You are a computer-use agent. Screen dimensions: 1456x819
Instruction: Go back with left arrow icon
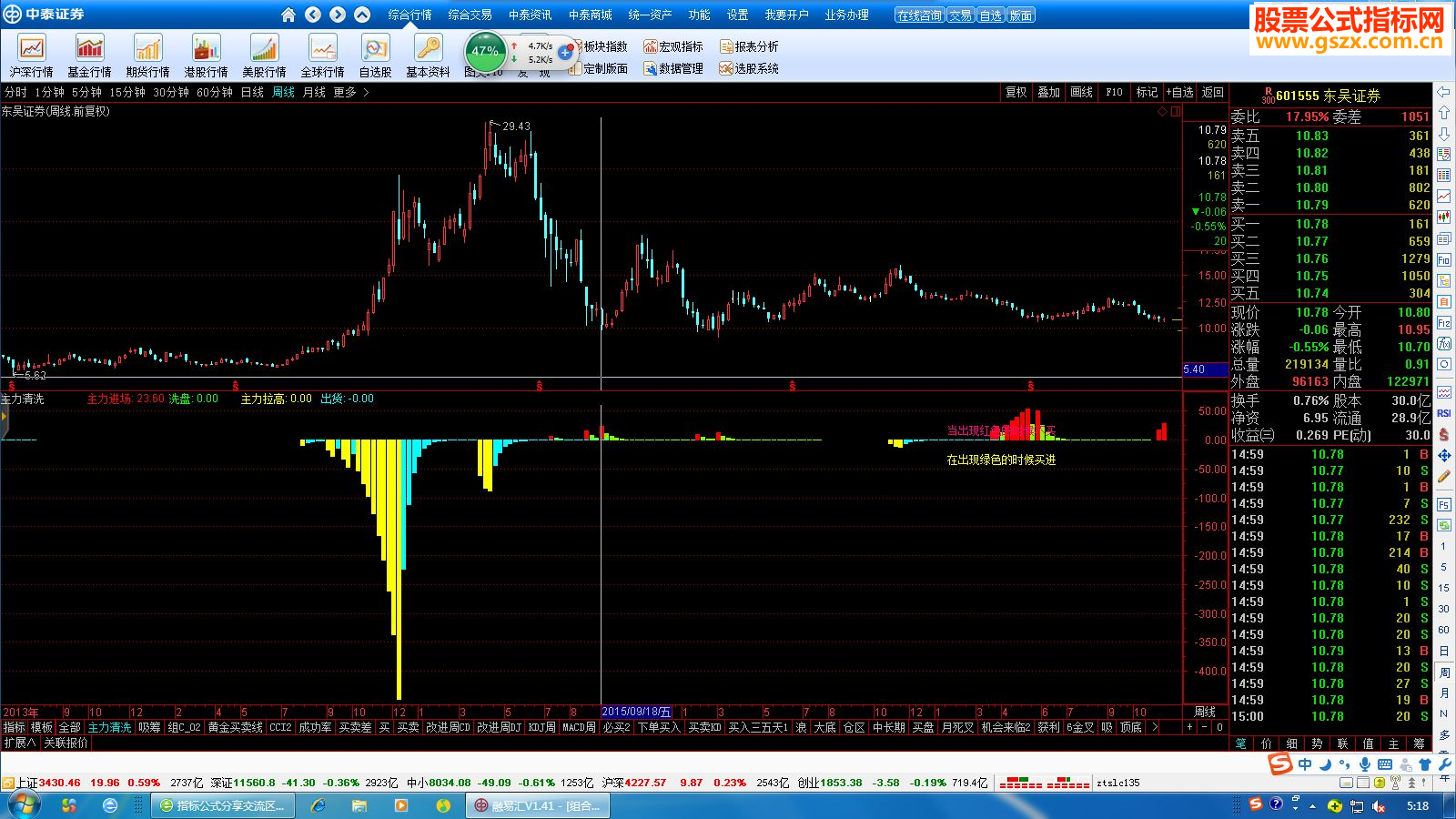313,15
